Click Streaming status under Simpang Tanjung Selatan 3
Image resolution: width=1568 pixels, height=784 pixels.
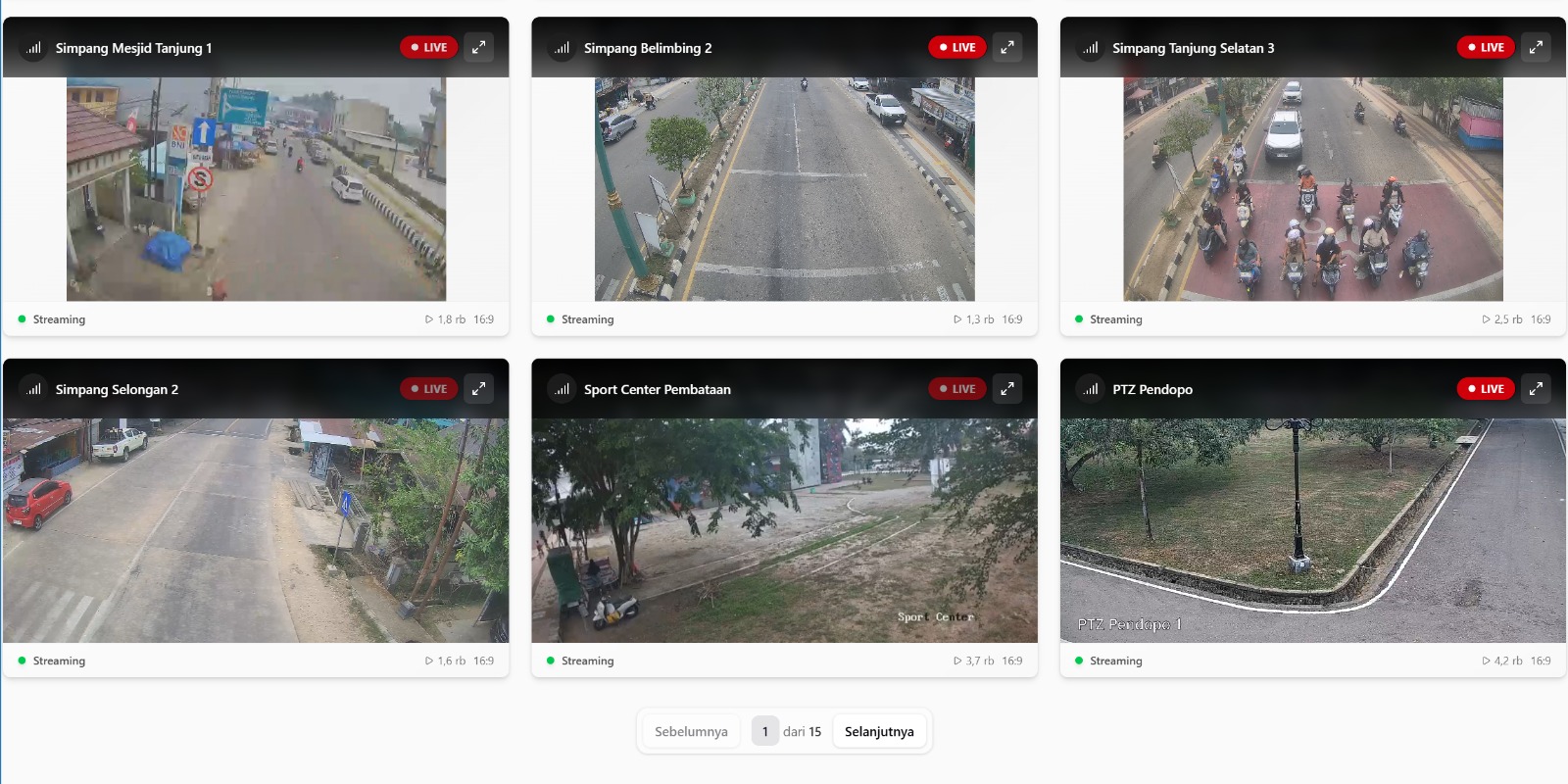pyautogui.click(x=1108, y=319)
